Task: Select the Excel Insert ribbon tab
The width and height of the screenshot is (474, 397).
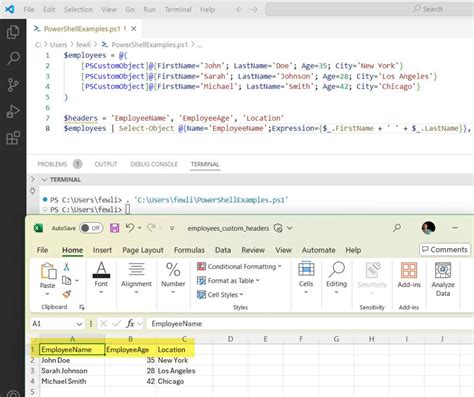Action: 102,250
